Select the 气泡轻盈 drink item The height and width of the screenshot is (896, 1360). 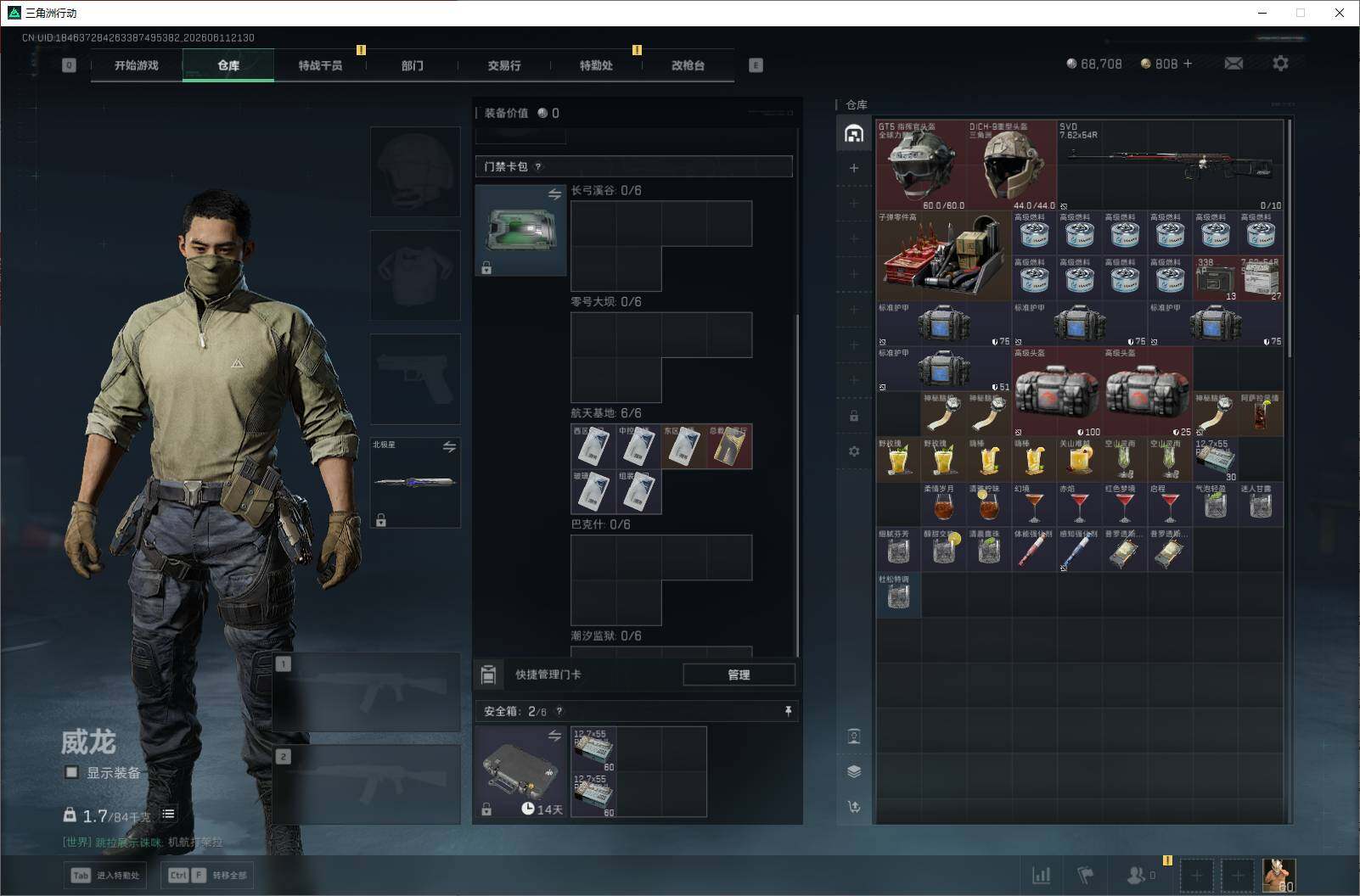click(x=1216, y=504)
